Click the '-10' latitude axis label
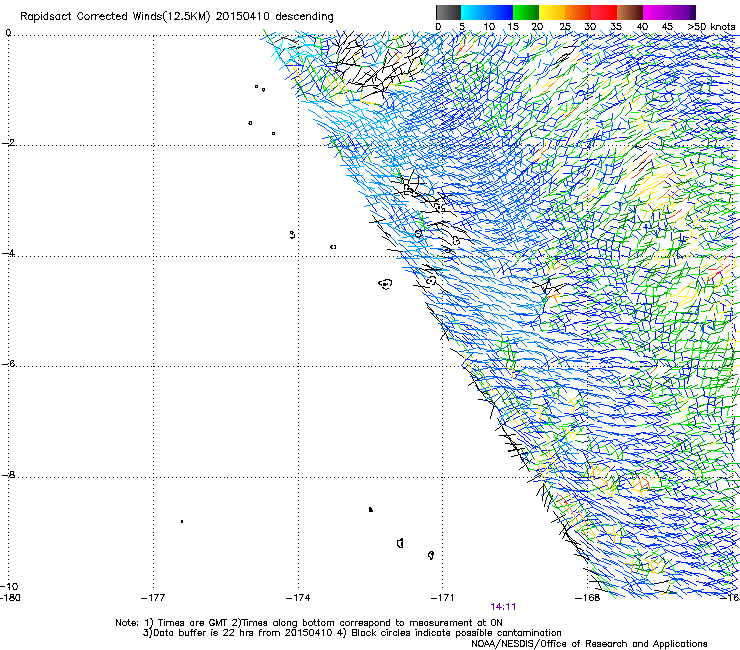 [x=10, y=586]
